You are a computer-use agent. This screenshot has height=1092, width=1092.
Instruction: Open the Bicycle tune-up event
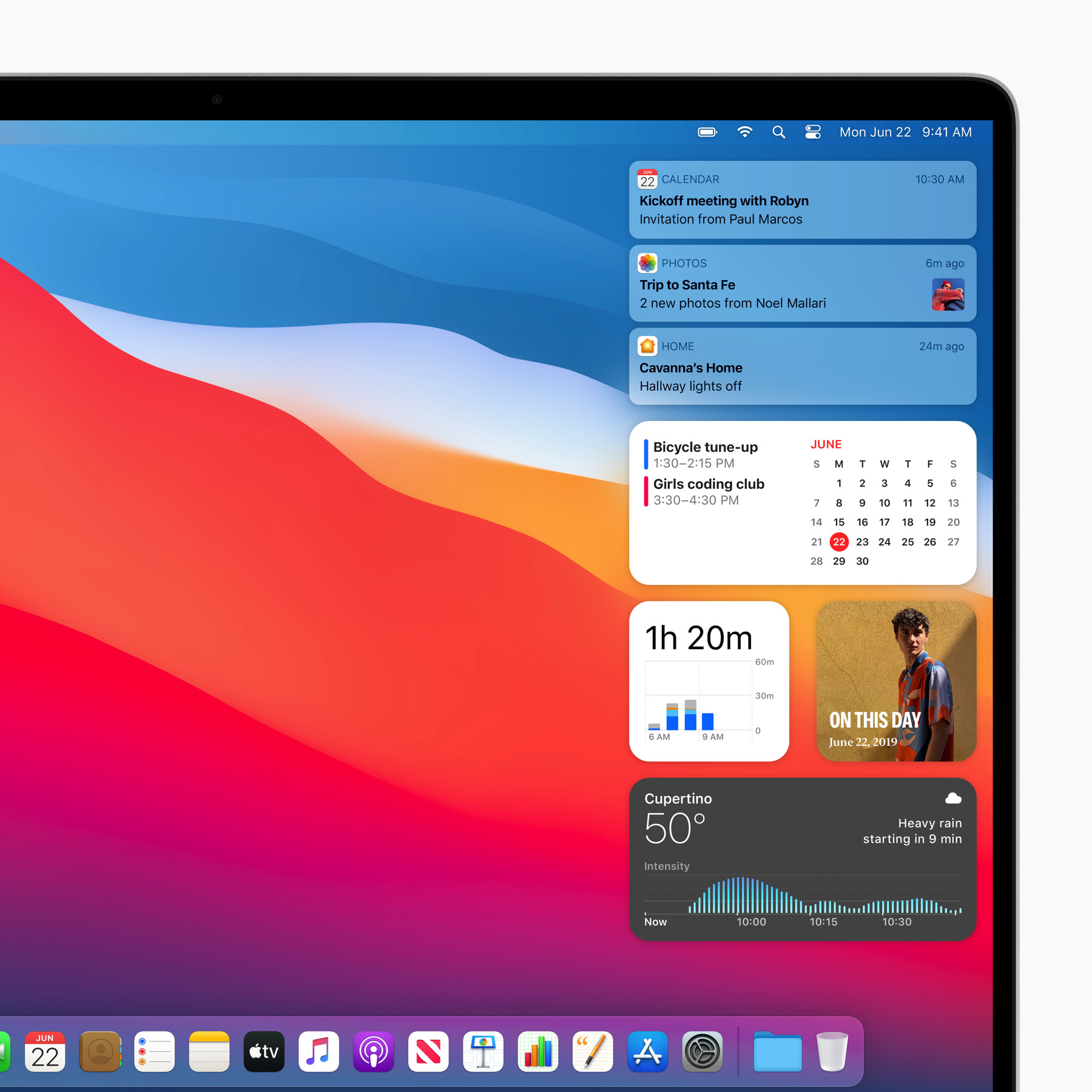[704, 454]
